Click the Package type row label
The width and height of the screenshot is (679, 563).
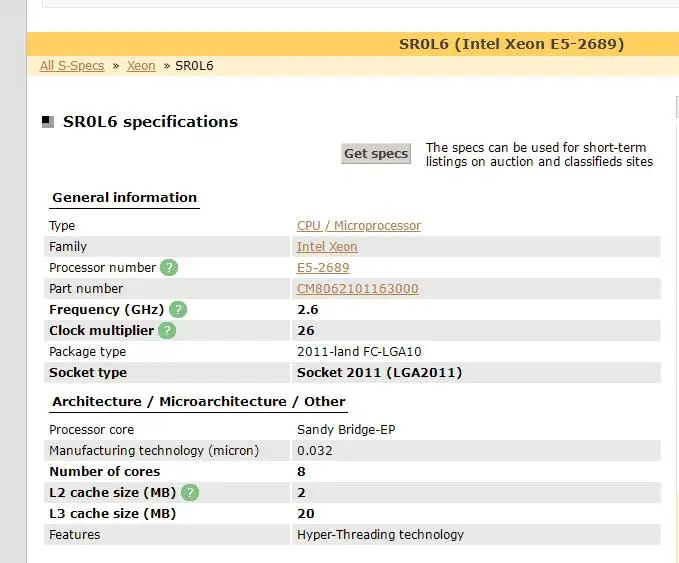click(x=87, y=352)
